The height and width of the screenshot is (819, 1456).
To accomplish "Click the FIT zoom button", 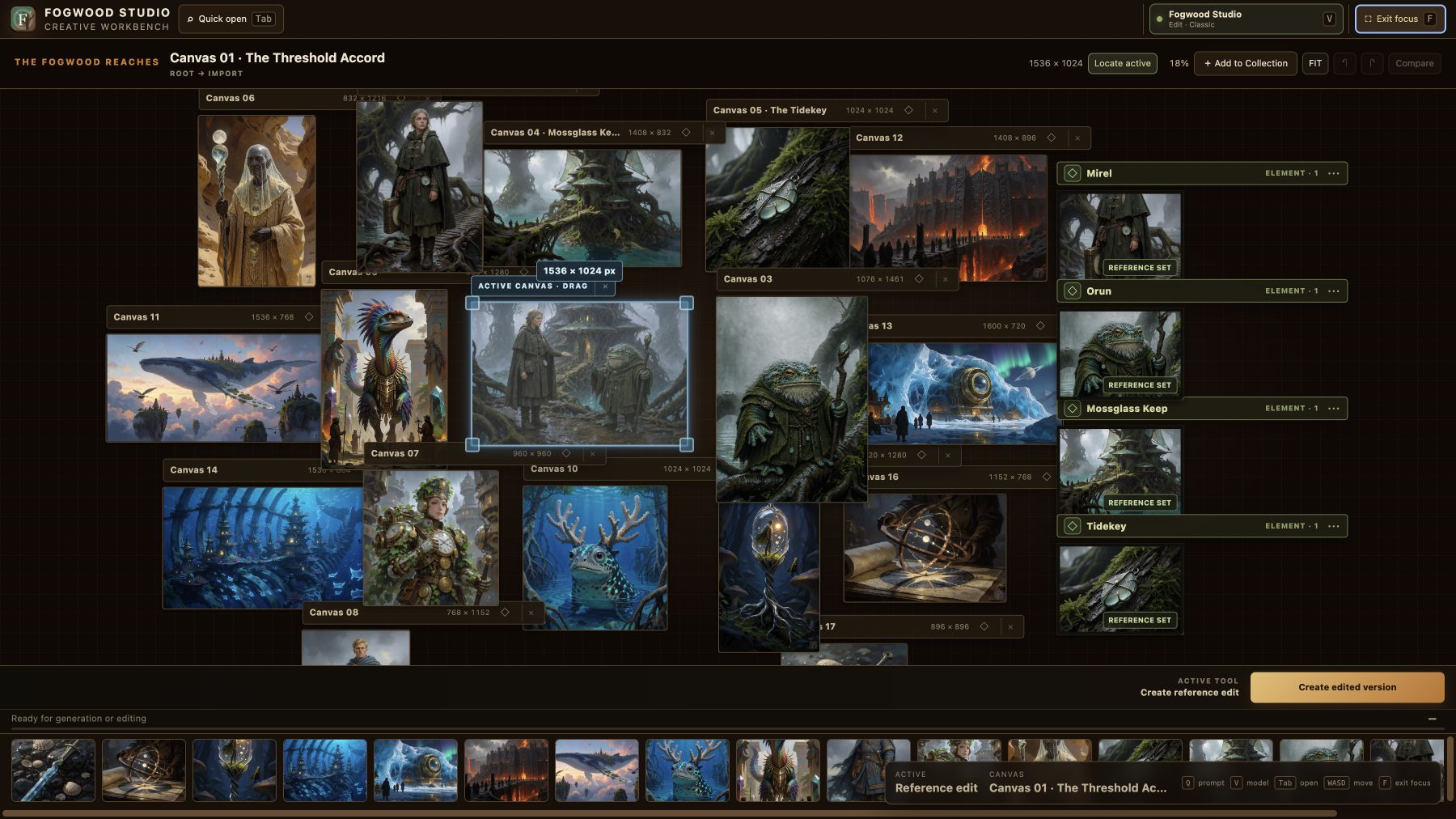I will point(1315,63).
